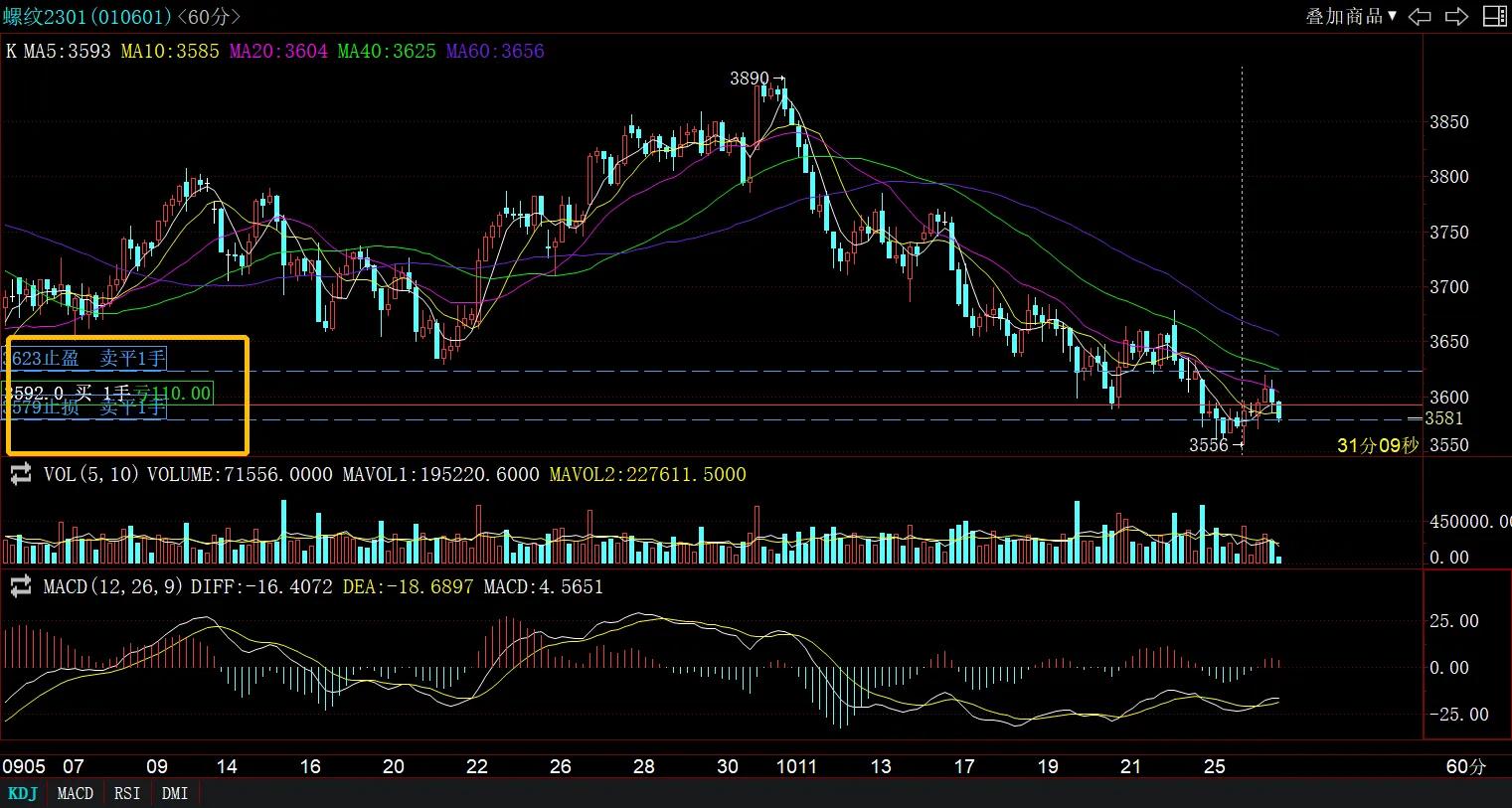The width and height of the screenshot is (1512, 808).
Task: Click the 3700 price axis label
Action: click(1448, 287)
